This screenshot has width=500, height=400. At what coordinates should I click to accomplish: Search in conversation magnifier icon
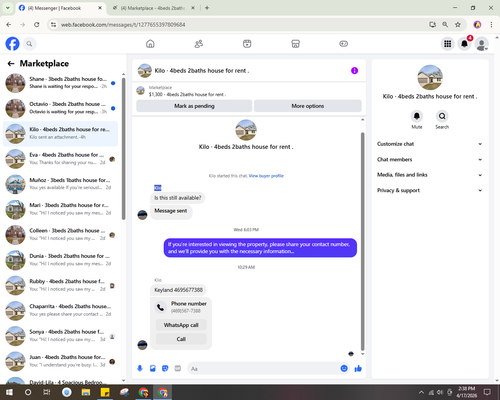coord(442,116)
